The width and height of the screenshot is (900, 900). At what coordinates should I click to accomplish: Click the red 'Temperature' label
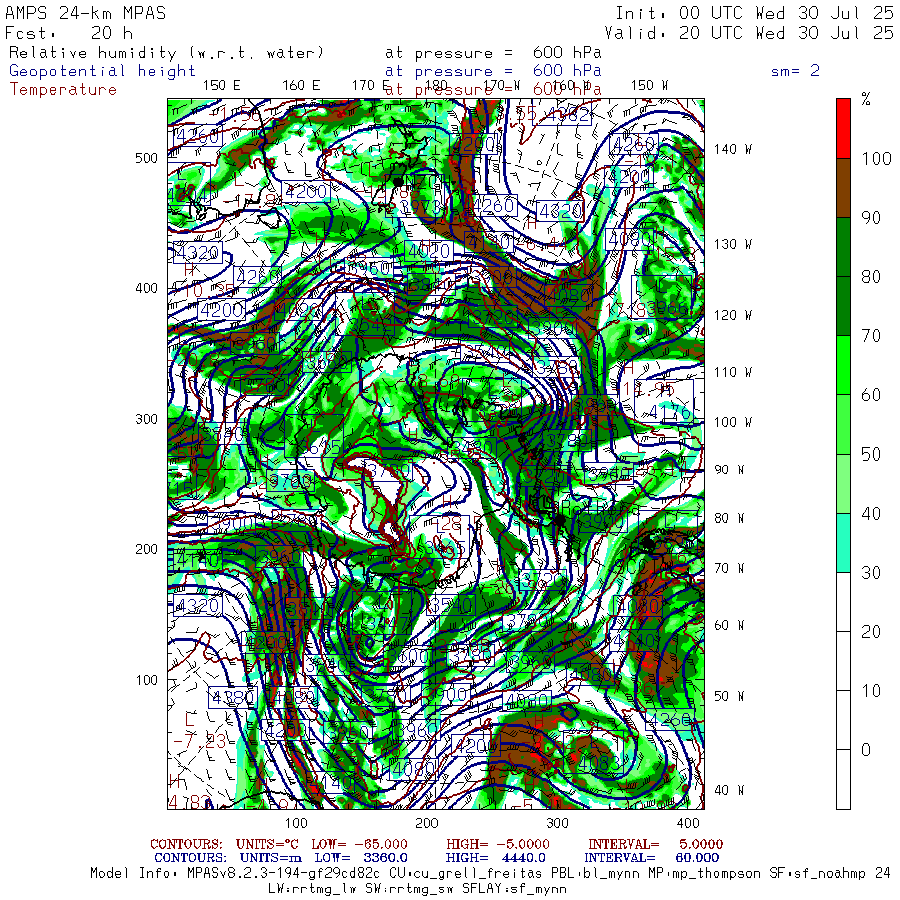[63, 90]
